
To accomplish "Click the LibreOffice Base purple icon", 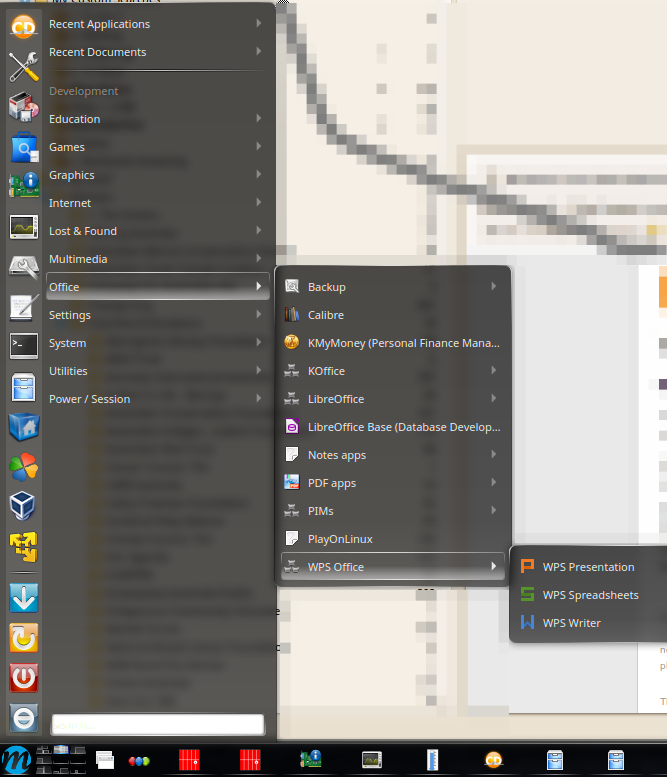I will 292,427.
